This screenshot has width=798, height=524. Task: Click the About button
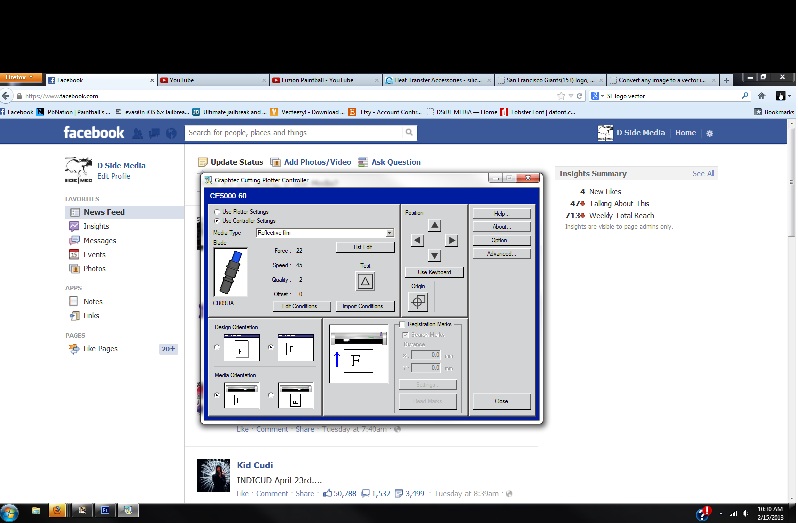502,227
